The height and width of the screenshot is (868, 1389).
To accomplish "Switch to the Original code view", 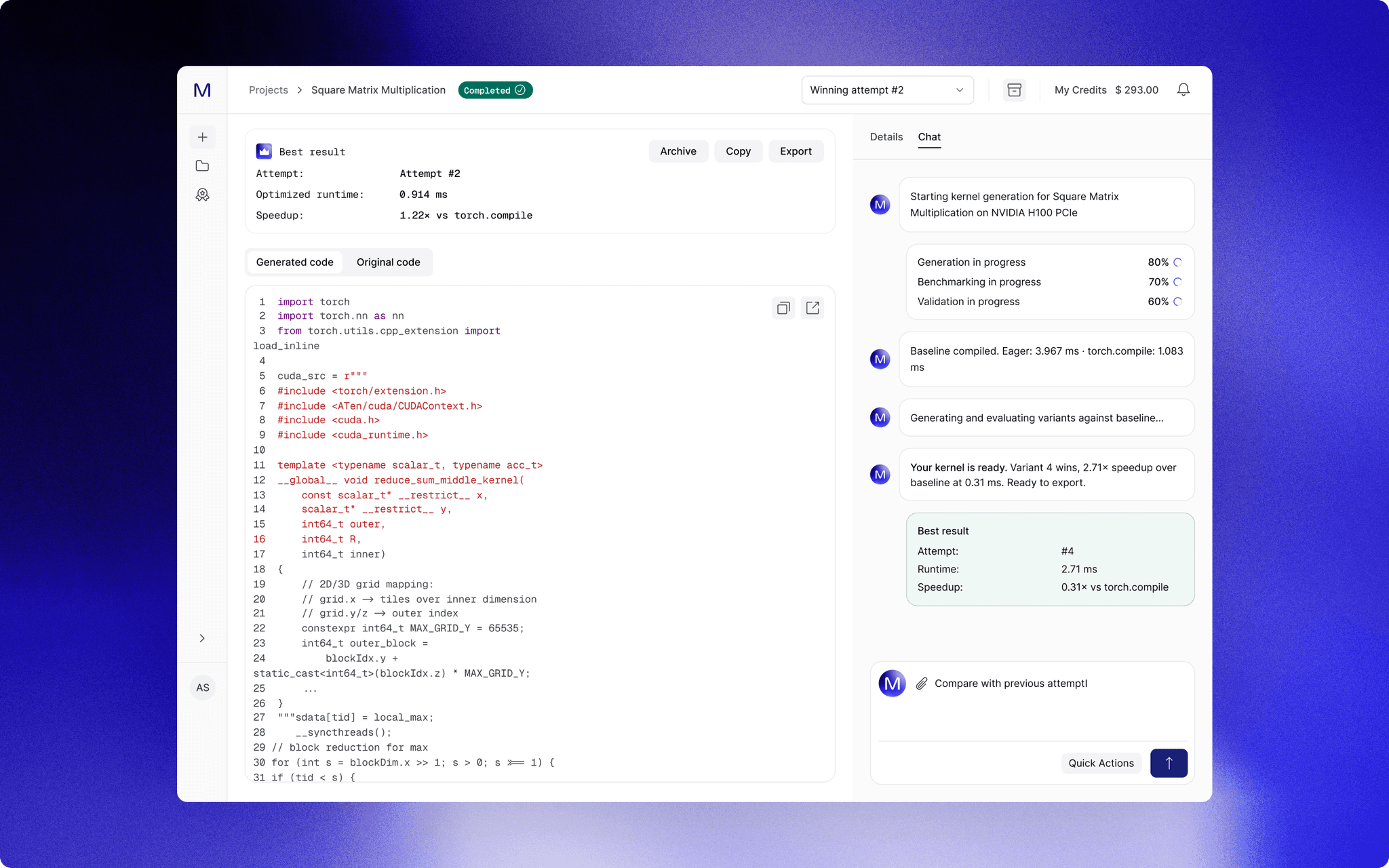I will [x=388, y=262].
